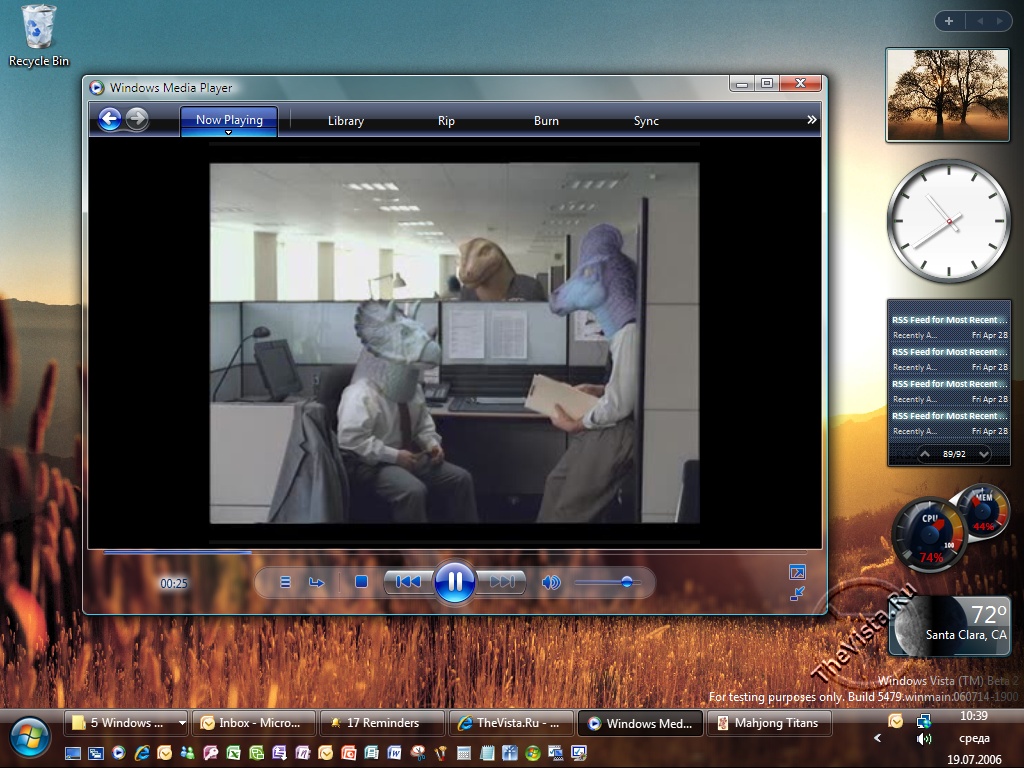1024x768 pixels.
Task: Launch Notepad from quick launch
Action: click(487, 753)
